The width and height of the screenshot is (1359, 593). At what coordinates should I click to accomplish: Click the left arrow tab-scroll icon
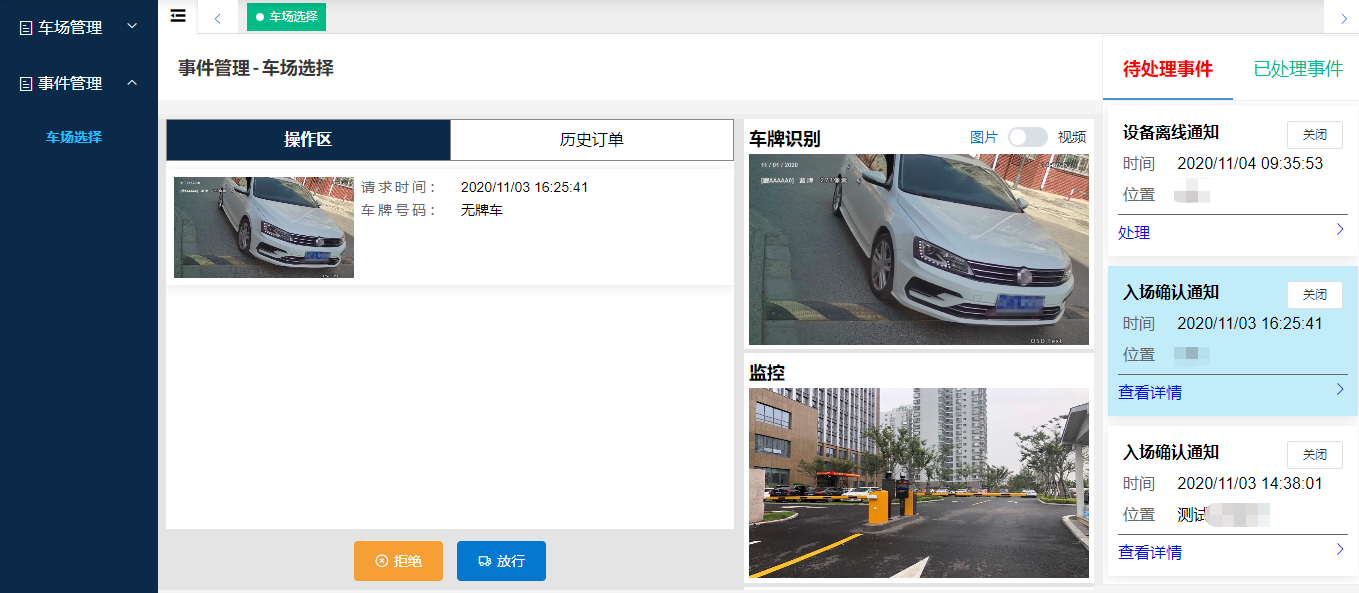(217, 17)
